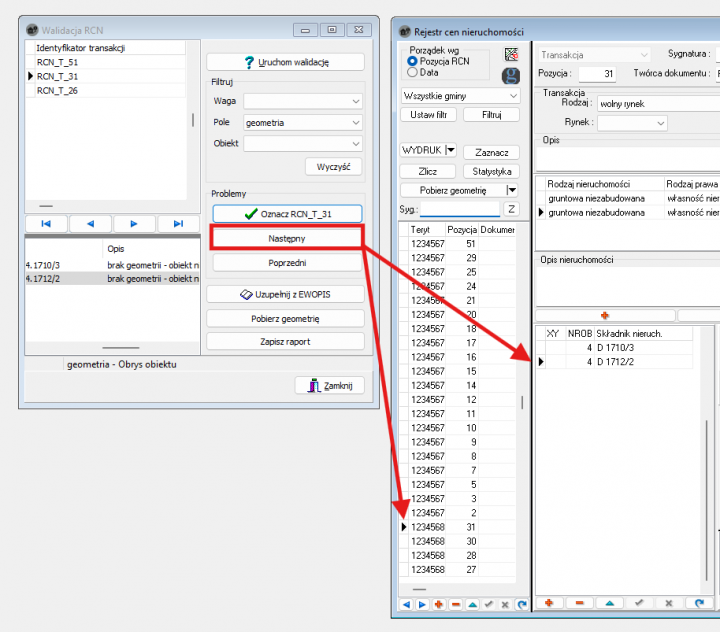
Task: Click the Poprzedni button
Action: coord(287,263)
